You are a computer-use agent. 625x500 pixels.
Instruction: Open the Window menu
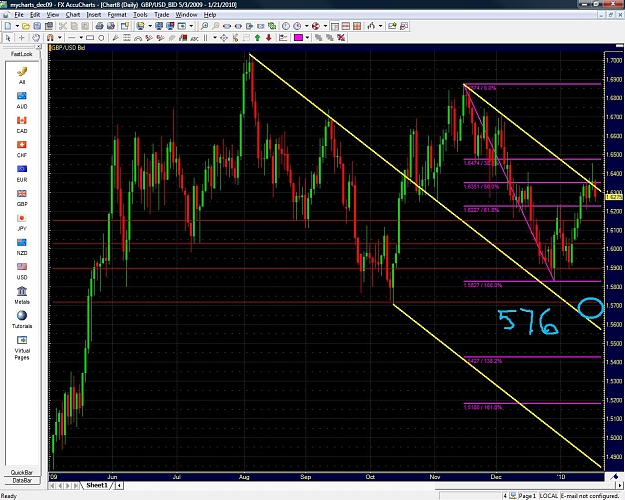coord(186,15)
